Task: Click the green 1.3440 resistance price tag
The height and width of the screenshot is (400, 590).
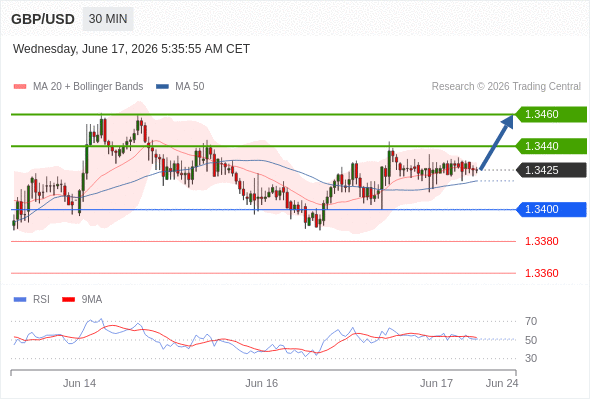Action: tap(550, 146)
